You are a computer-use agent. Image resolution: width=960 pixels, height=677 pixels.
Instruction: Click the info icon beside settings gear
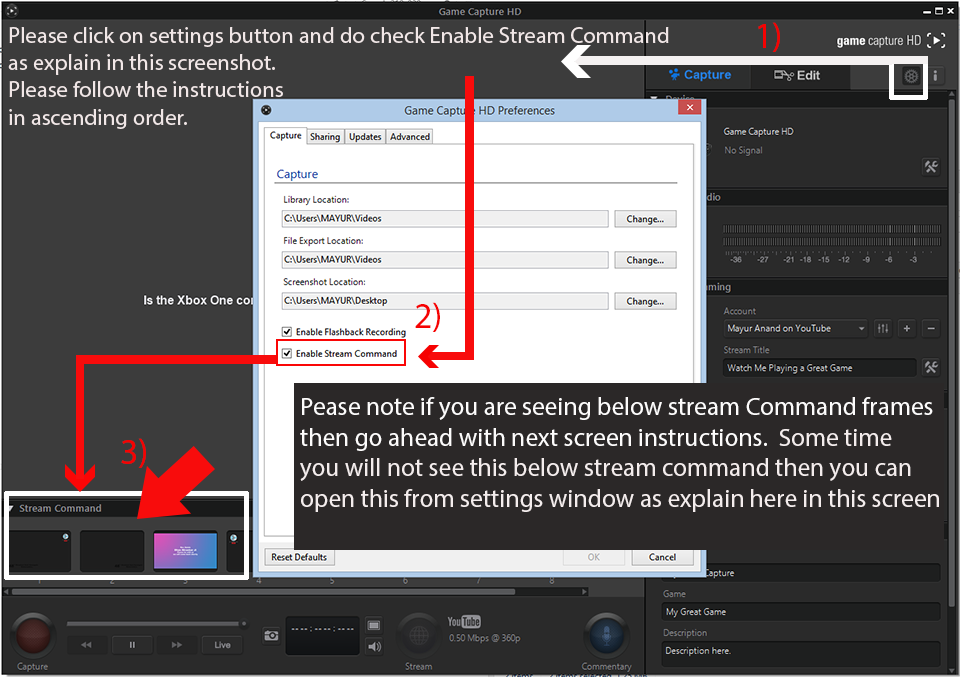click(x=935, y=76)
